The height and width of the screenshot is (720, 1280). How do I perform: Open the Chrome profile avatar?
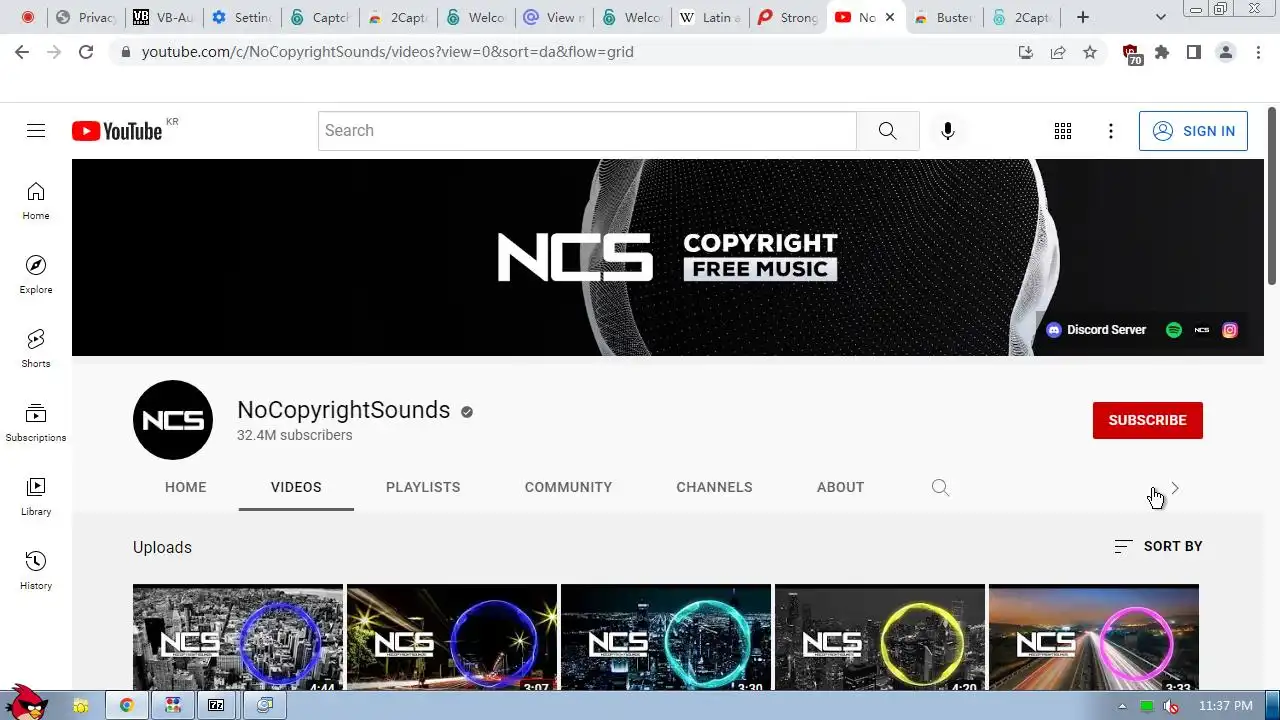1226,52
